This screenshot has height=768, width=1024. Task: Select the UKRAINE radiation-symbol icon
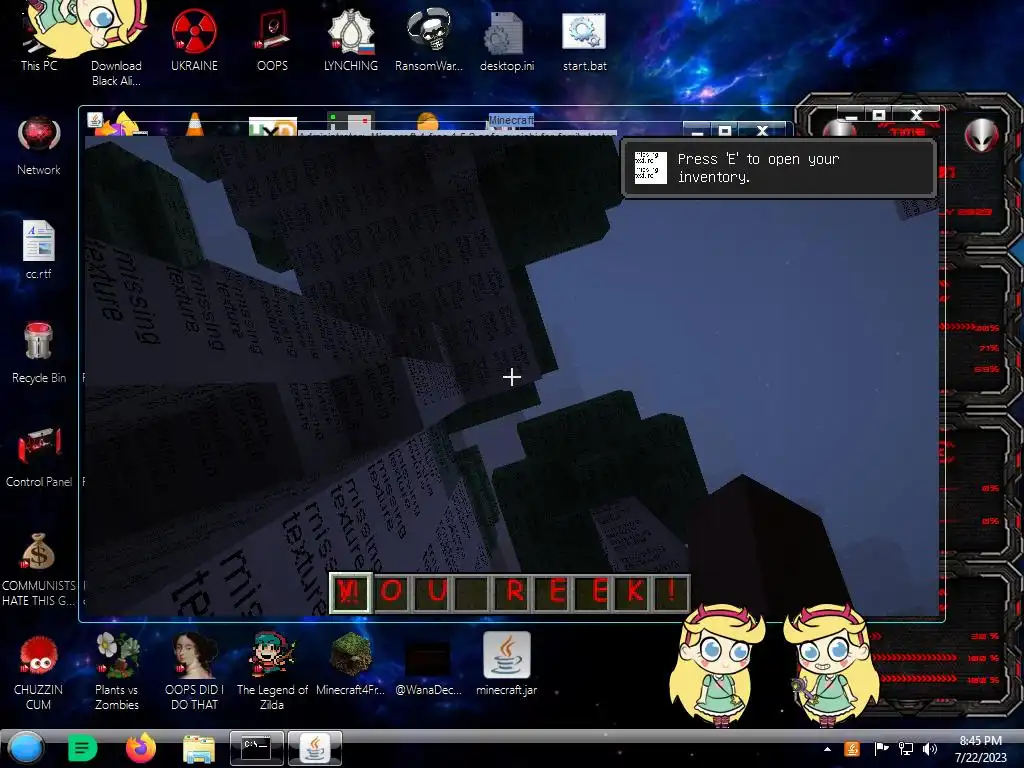pos(194,39)
